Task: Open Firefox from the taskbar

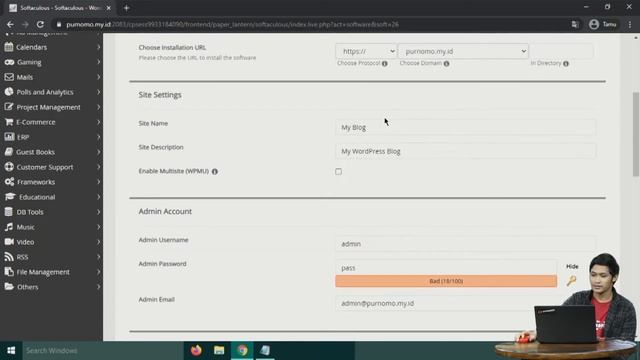Action: (196, 350)
